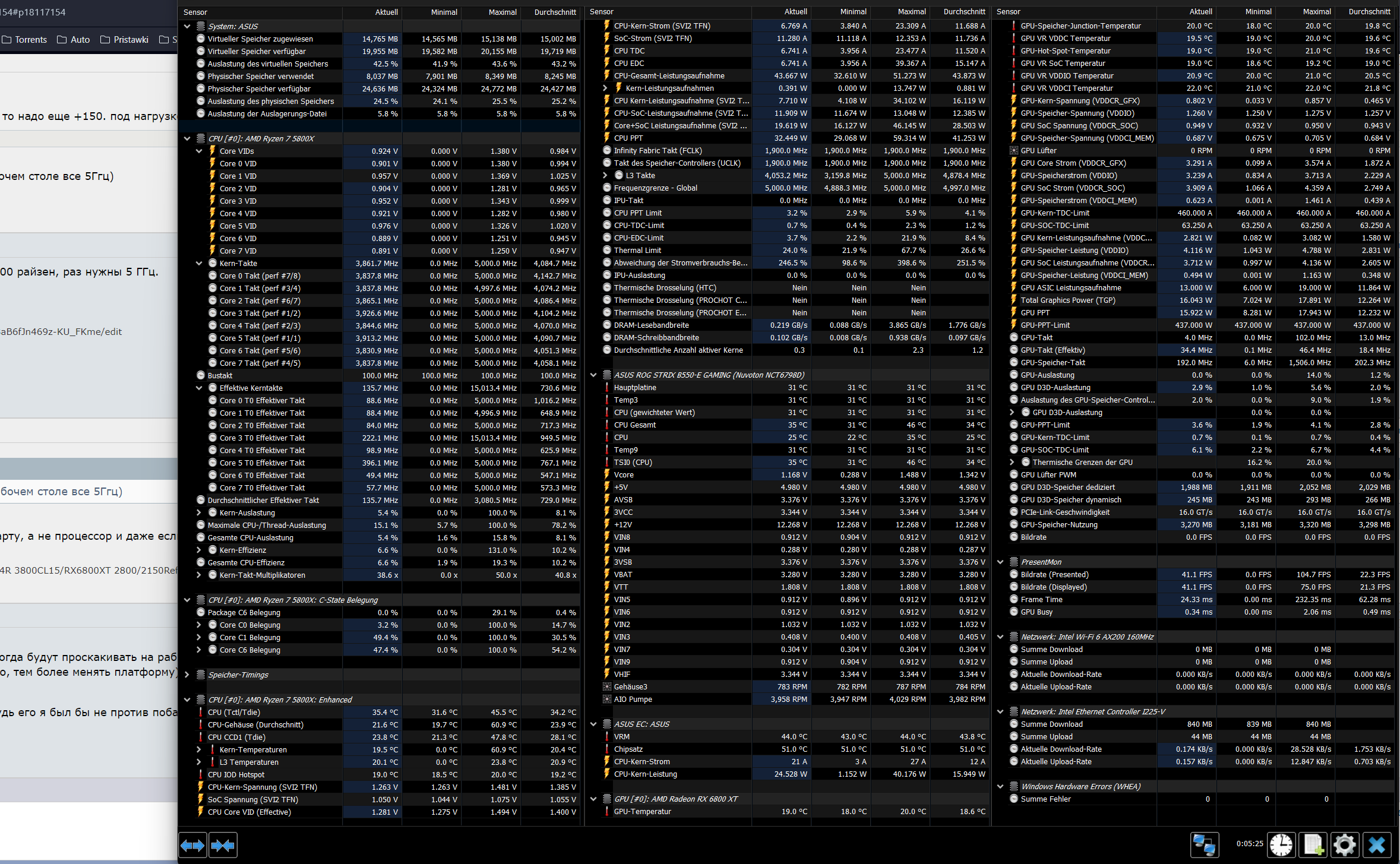Expand the Kern-Auslastung node
Image resolution: width=1400 pixels, height=864 pixels.
pyautogui.click(x=199, y=512)
